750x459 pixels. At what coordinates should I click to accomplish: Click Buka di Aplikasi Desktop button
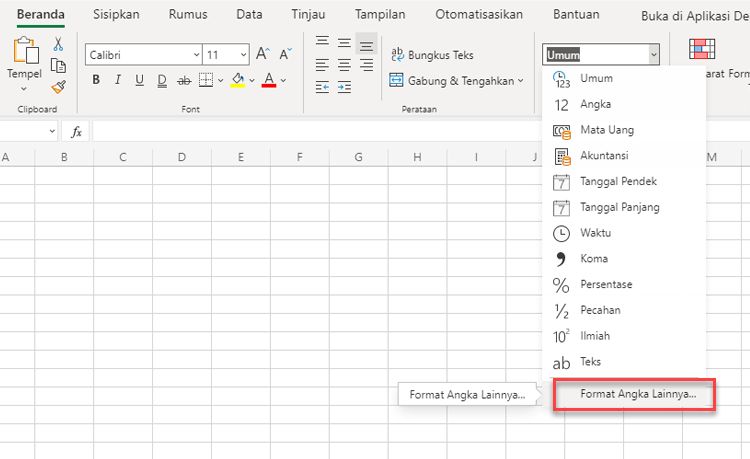[x=695, y=17]
